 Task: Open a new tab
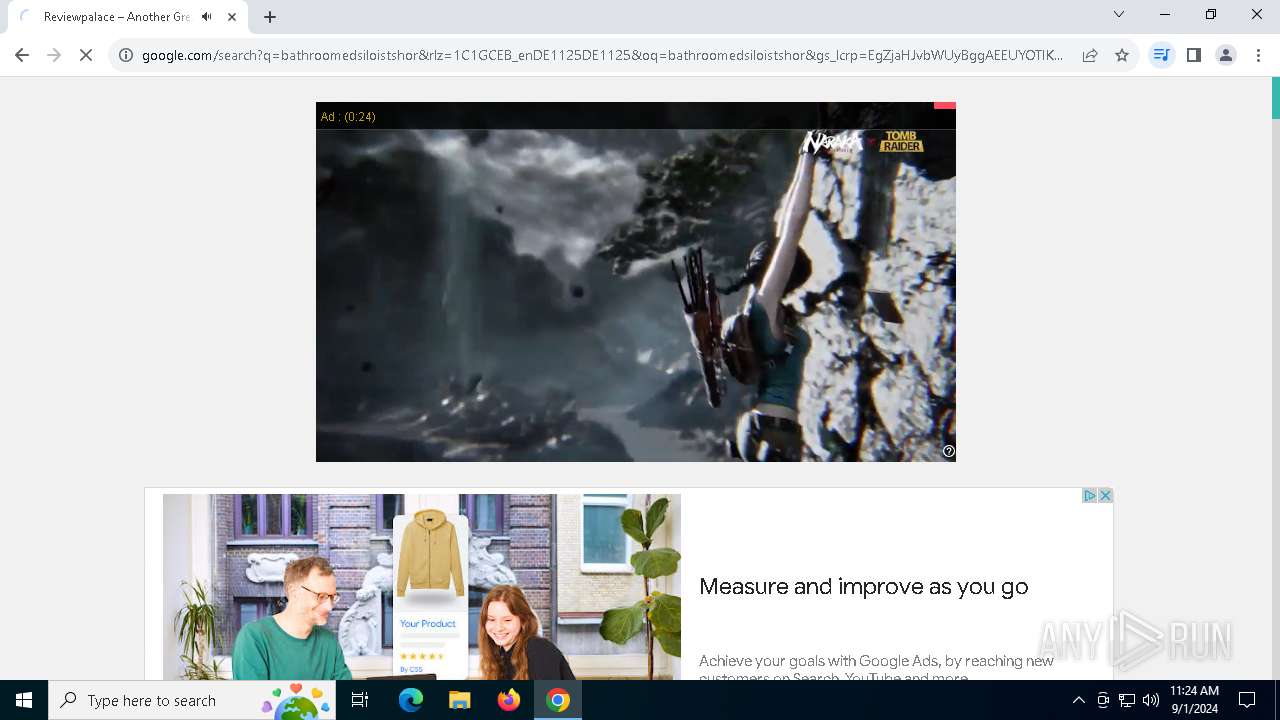(x=270, y=17)
